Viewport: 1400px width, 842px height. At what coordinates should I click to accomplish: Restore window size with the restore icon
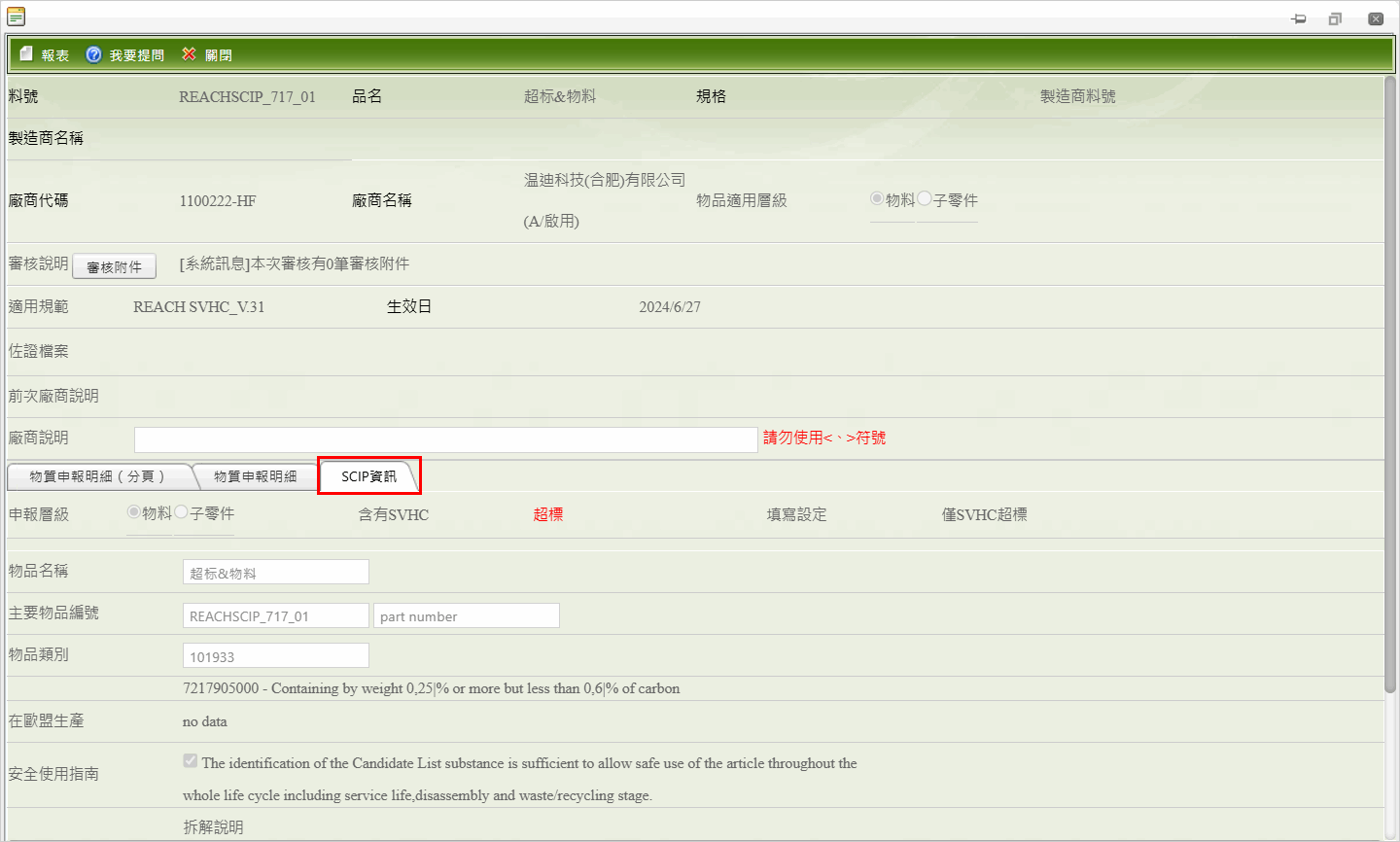1335,18
